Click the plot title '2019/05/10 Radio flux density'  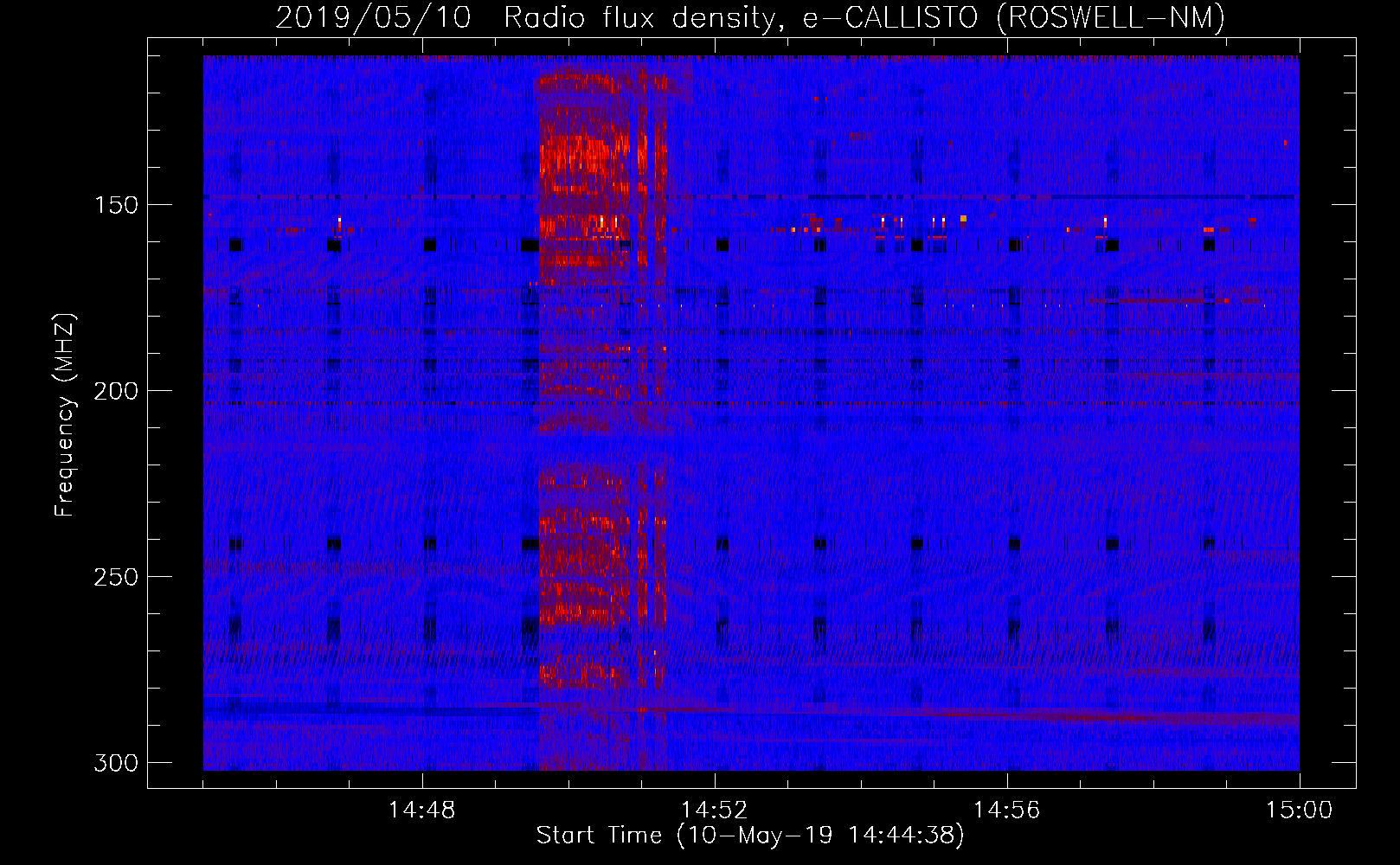click(750, 17)
